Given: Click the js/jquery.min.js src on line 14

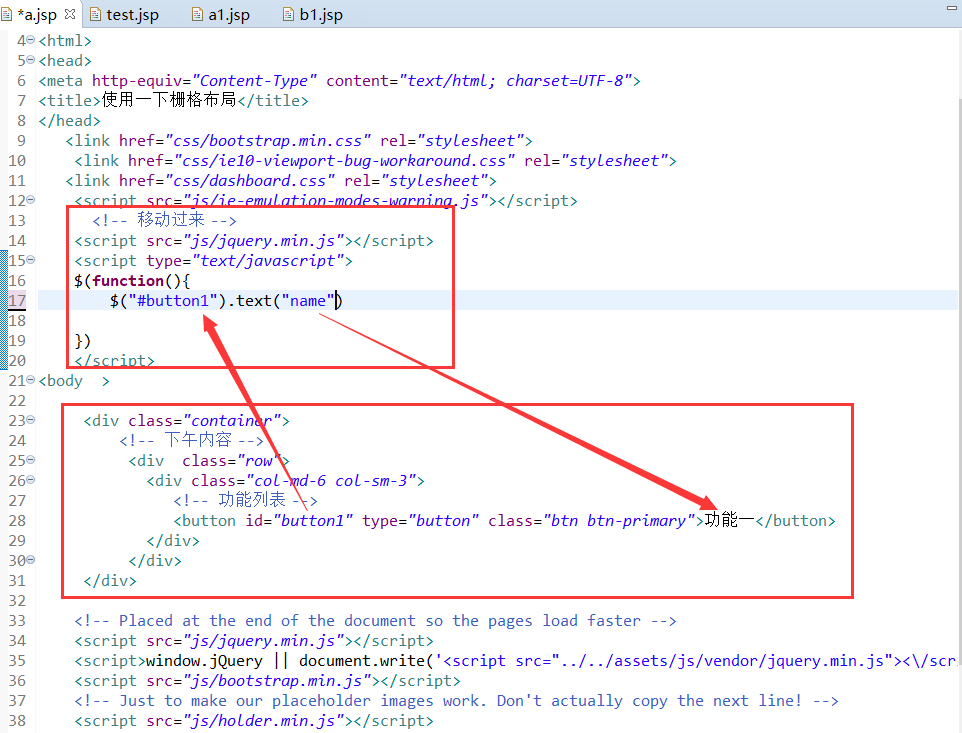Looking at the screenshot, I should pyautogui.click(x=267, y=240).
